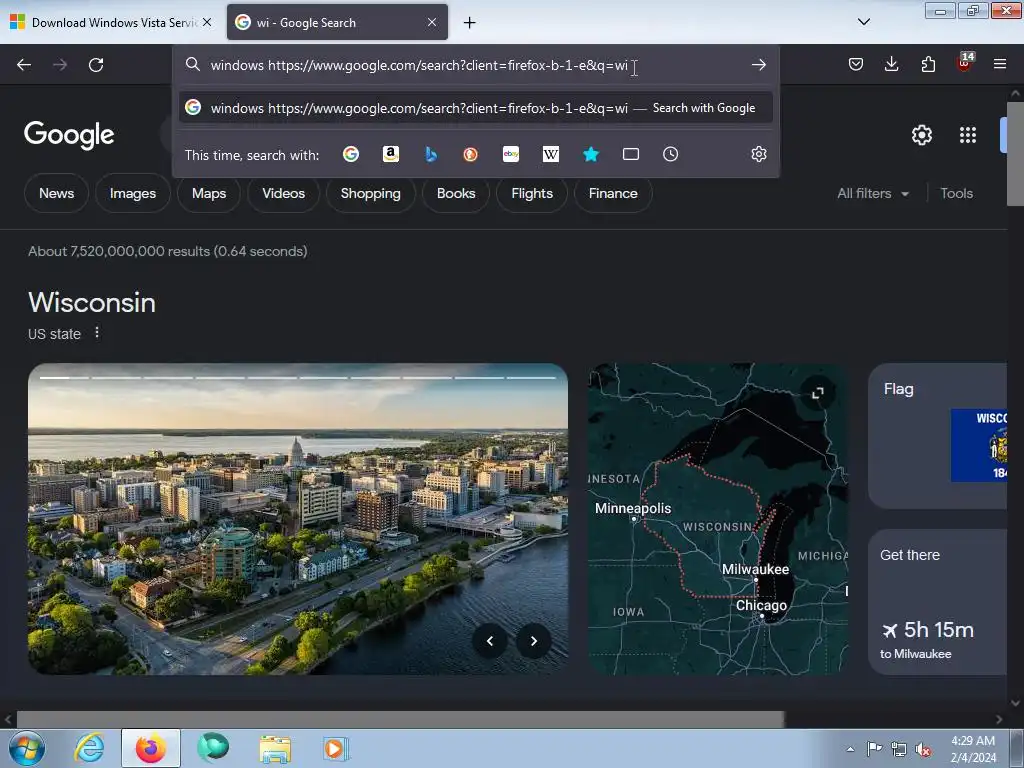Click the muted volume tray icon
The image size is (1024, 768).
coord(923,750)
